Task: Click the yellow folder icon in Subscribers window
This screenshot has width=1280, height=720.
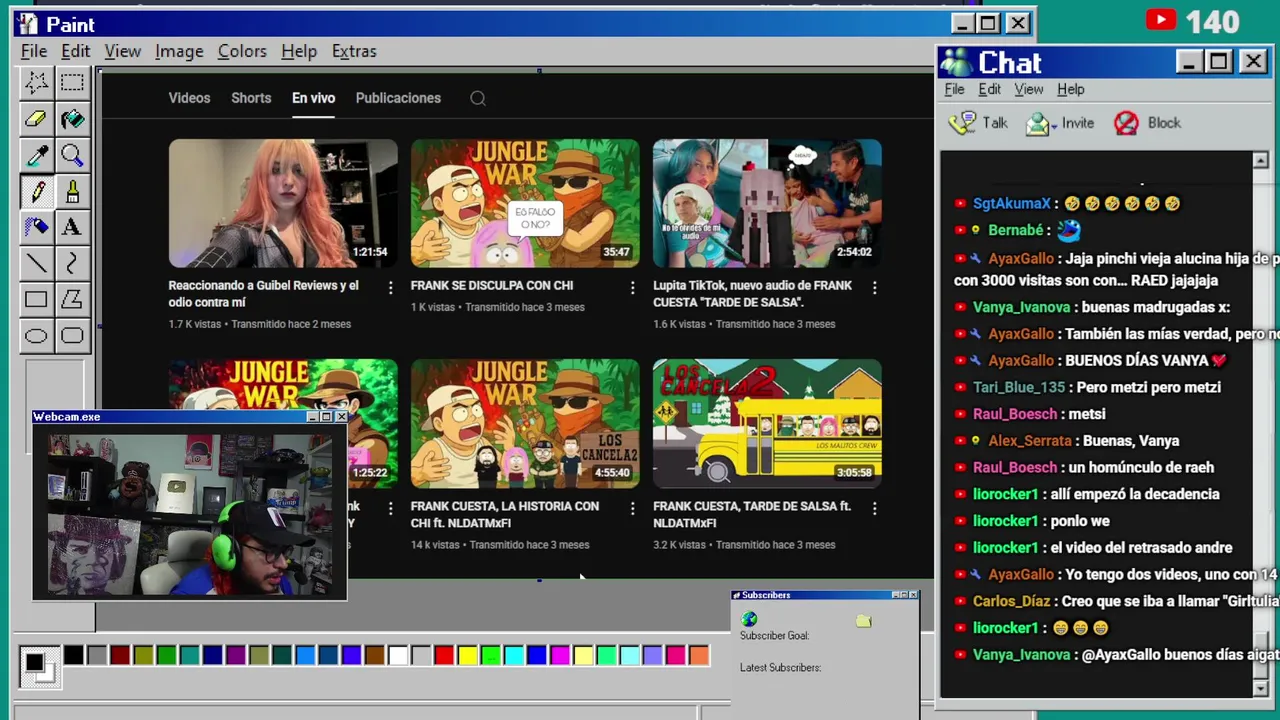Action: pyautogui.click(x=864, y=621)
